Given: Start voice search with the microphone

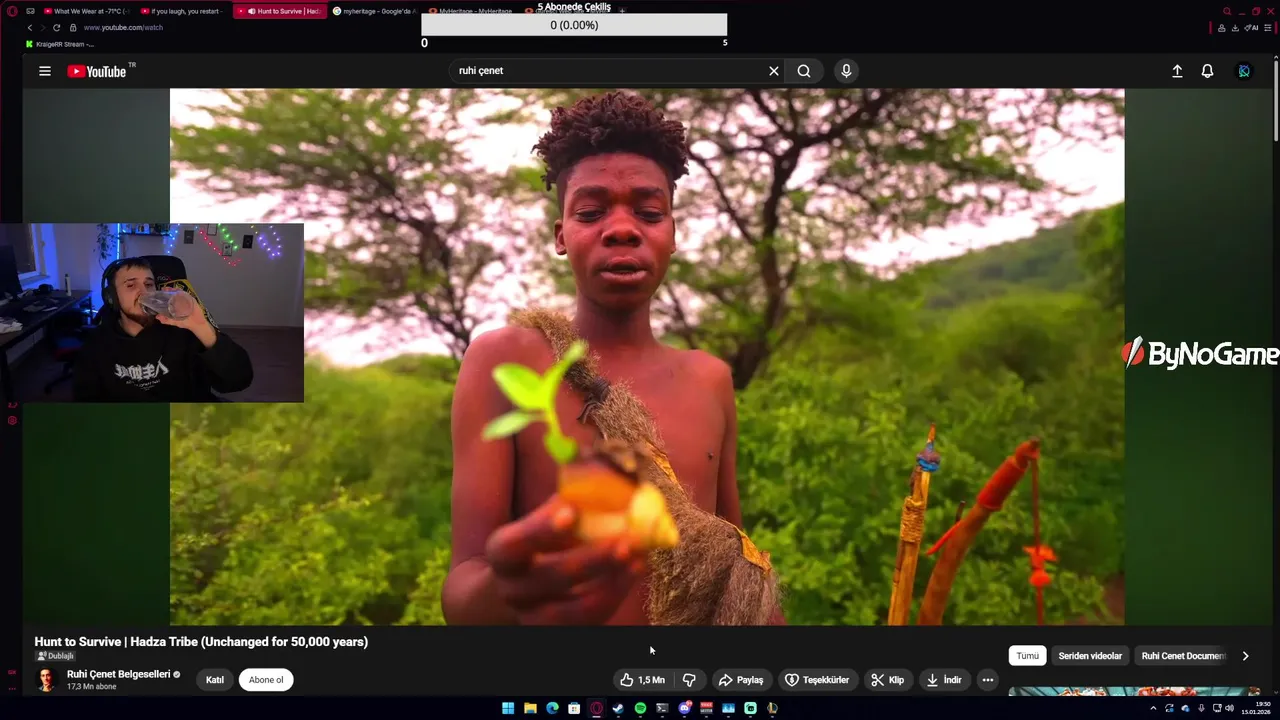Looking at the screenshot, I should (846, 71).
